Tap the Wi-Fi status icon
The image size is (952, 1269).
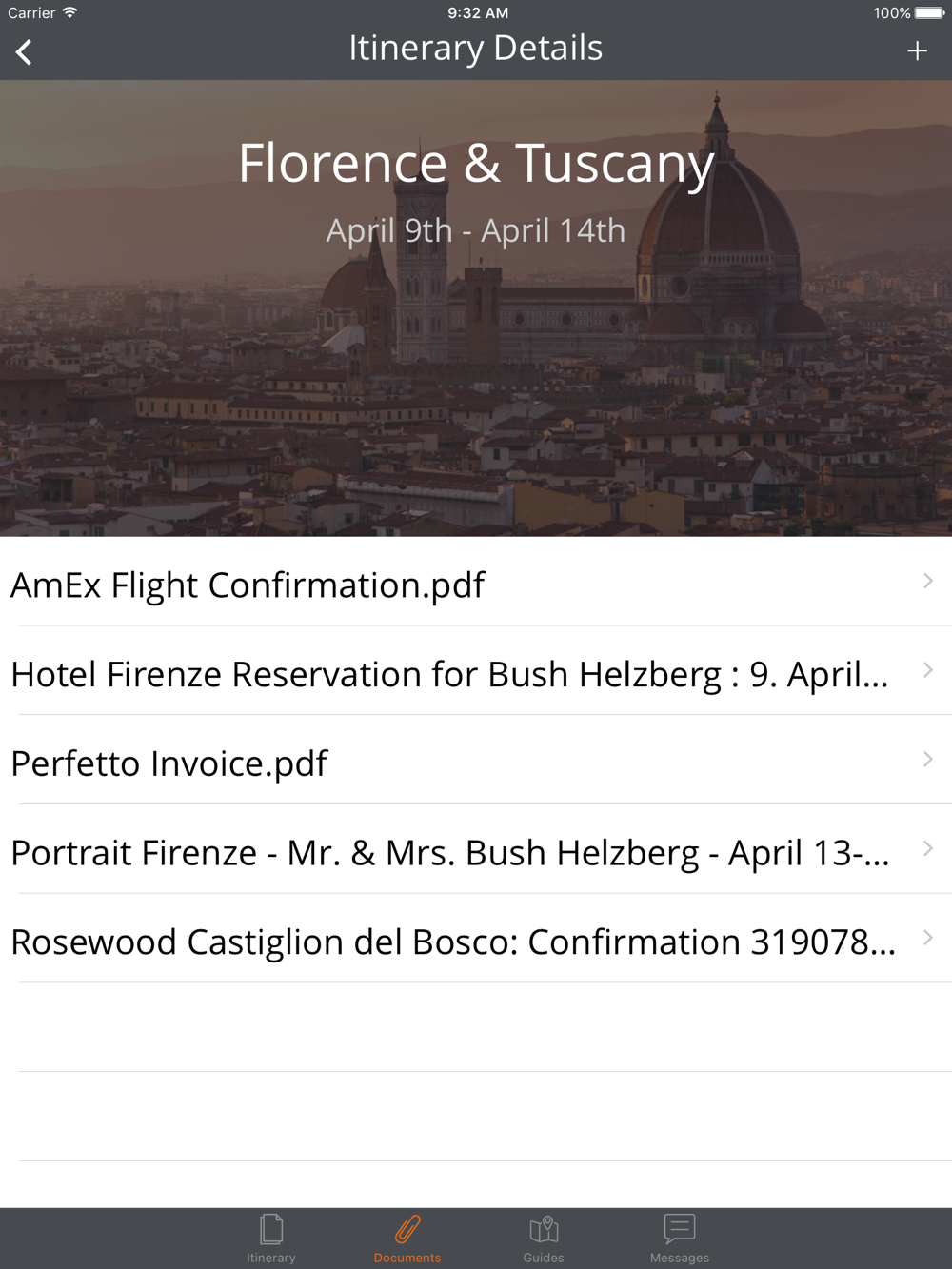click(70, 12)
